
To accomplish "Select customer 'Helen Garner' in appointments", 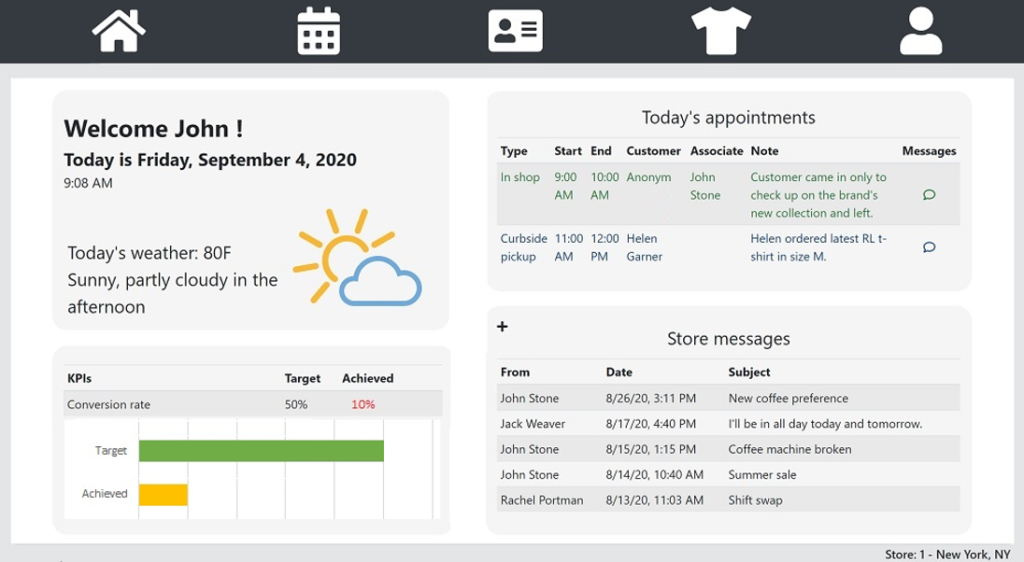I will click(x=644, y=247).
